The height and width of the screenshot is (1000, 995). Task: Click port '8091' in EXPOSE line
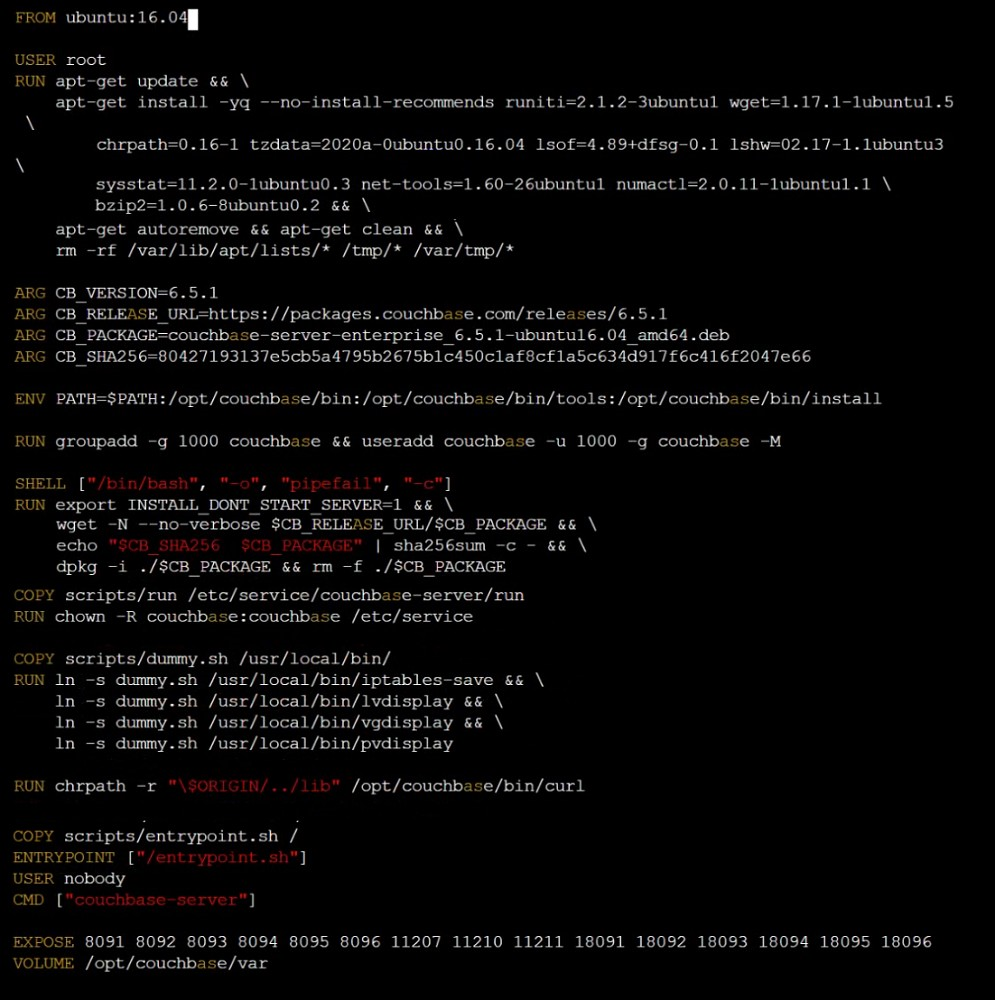pyautogui.click(x=105, y=943)
